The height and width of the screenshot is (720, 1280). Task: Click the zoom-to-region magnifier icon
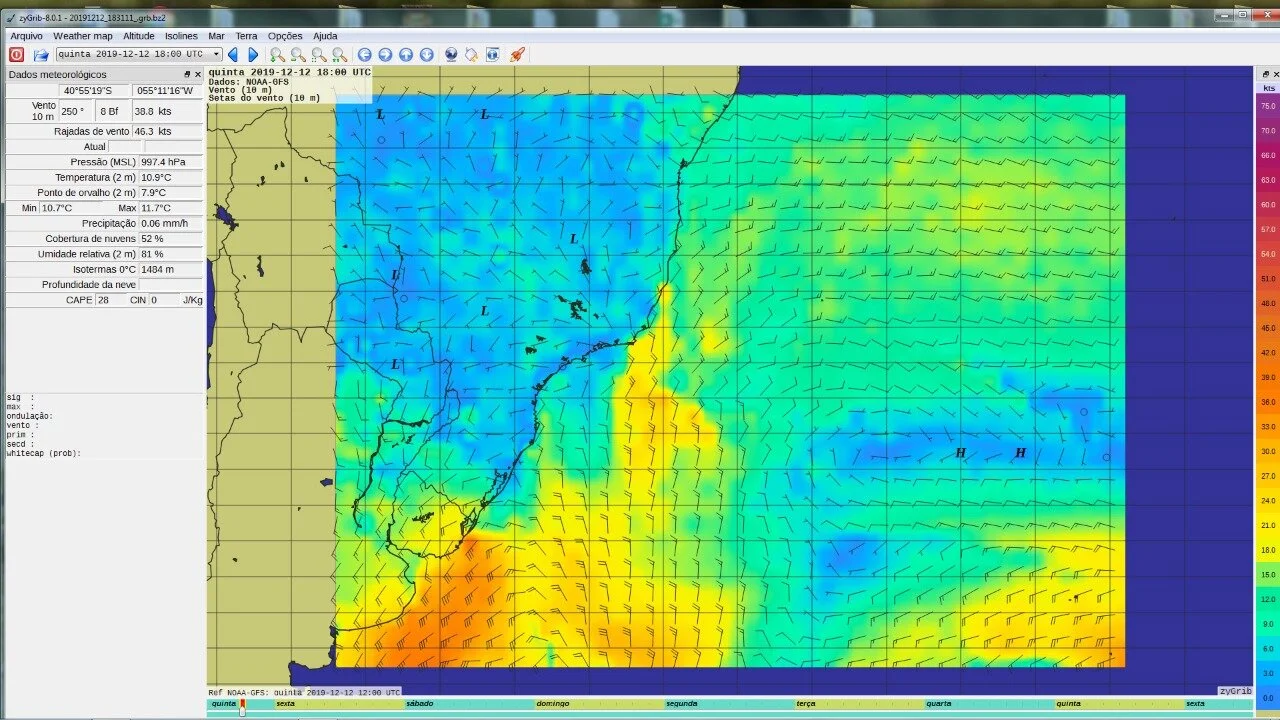coord(317,54)
